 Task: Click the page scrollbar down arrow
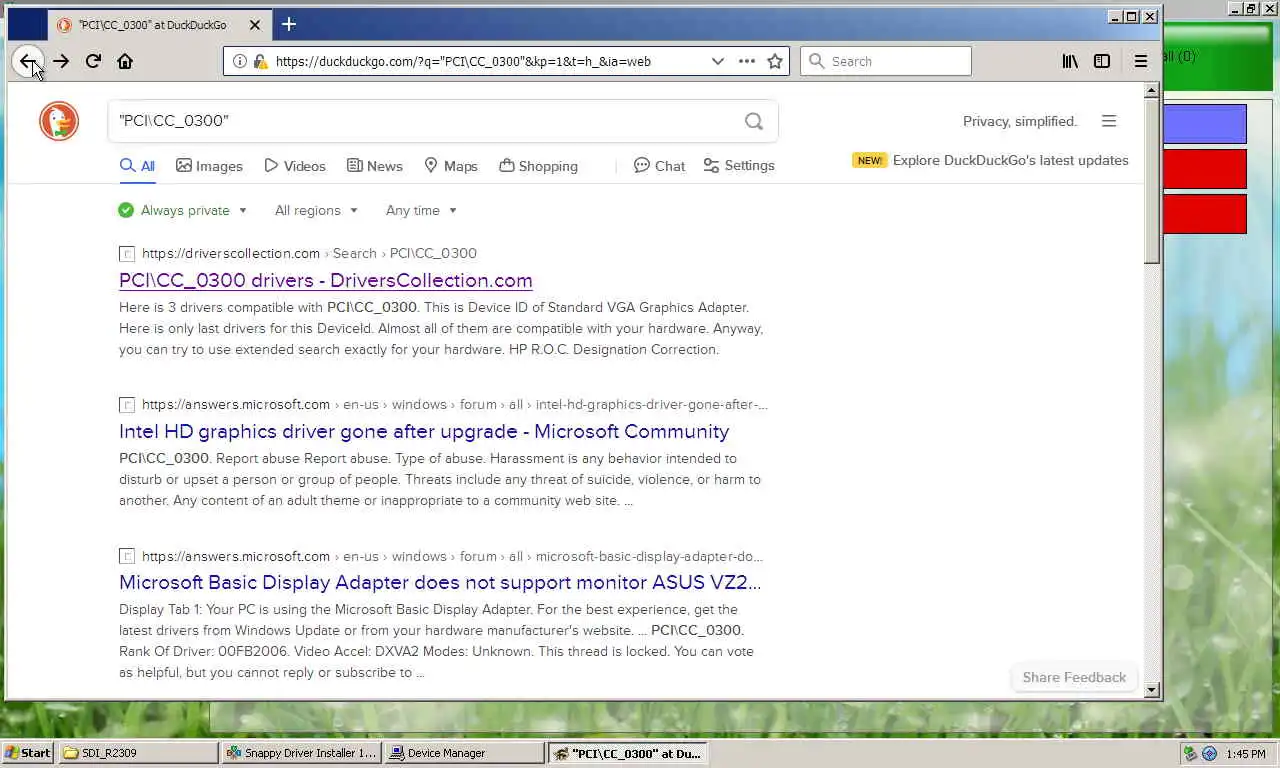point(1151,689)
